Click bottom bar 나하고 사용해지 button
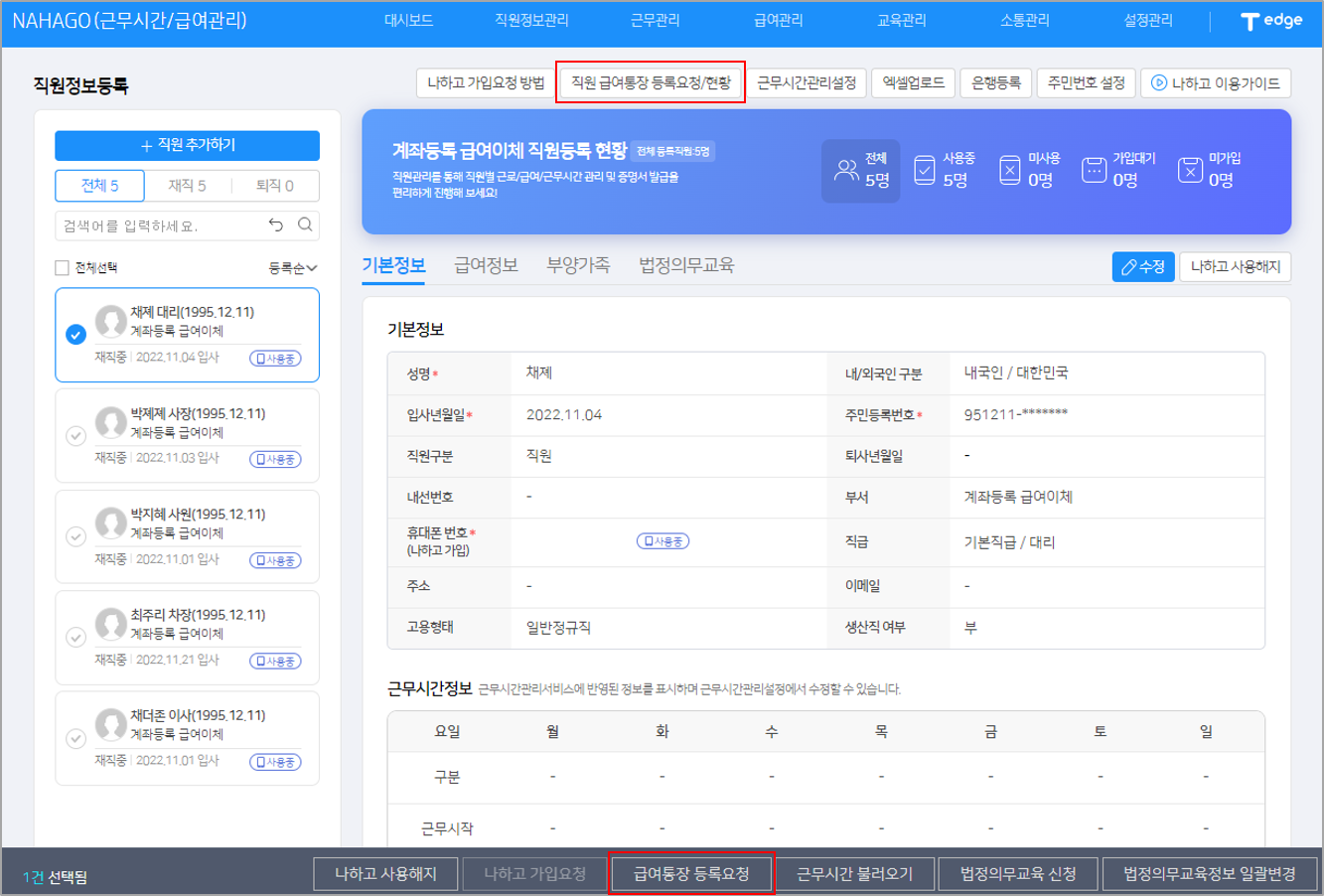 [x=385, y=874]
